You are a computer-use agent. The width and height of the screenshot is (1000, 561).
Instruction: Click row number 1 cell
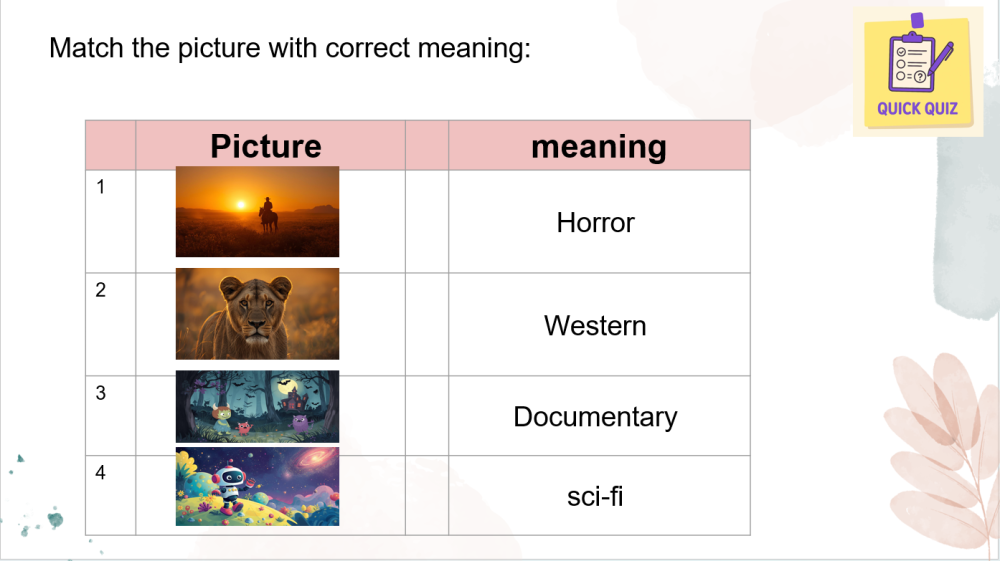click(110, 221)
